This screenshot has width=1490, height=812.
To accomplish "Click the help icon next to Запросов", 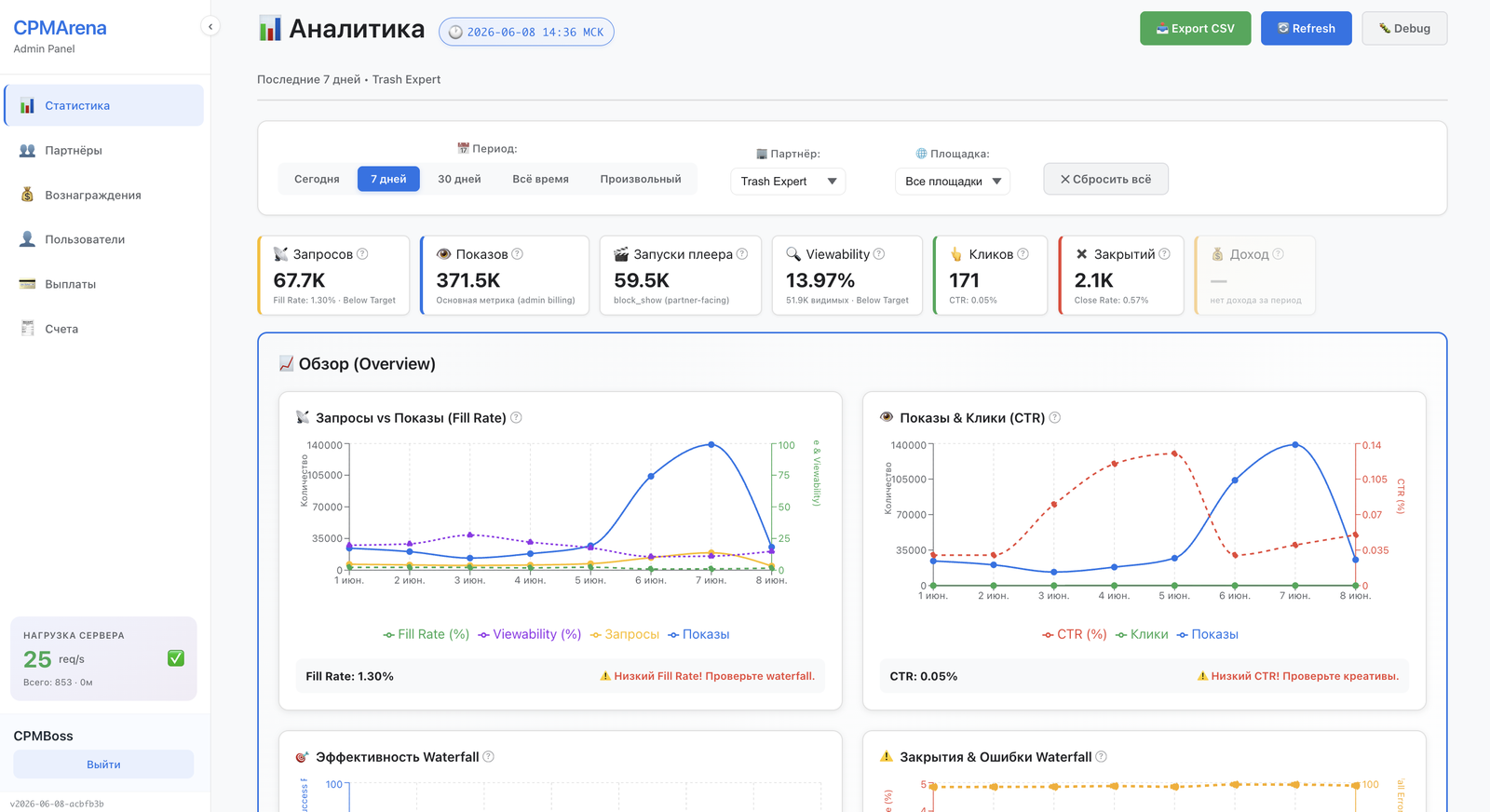I will (362, 253).
